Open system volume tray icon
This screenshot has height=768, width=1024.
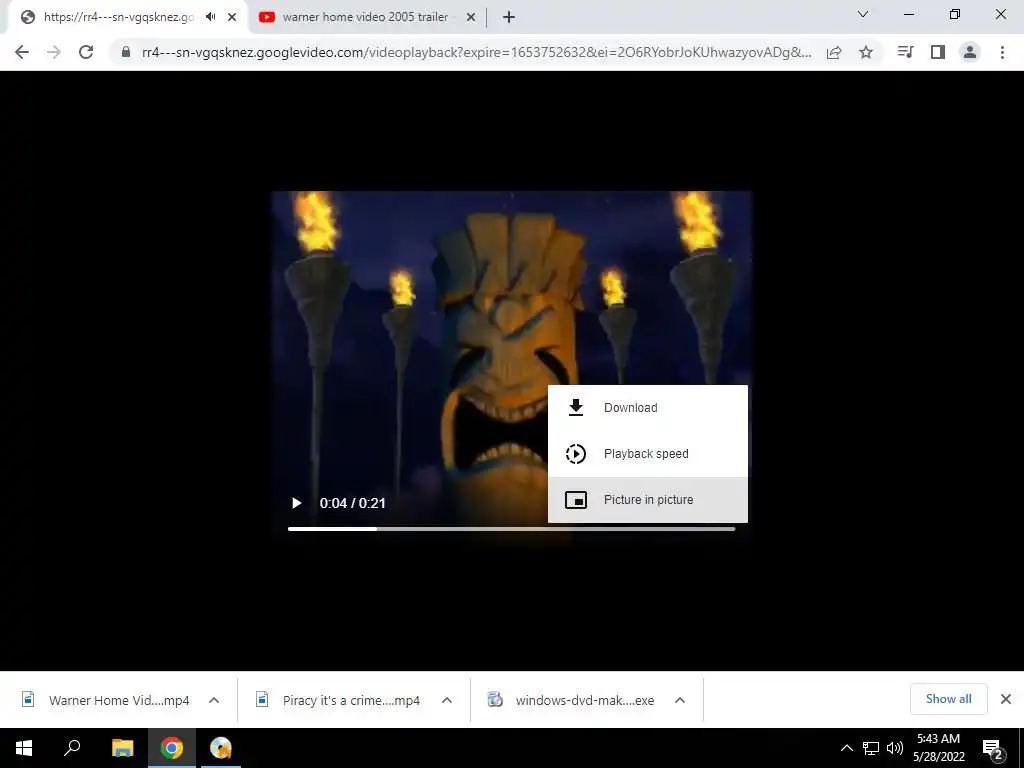click(x=895, y=748)
